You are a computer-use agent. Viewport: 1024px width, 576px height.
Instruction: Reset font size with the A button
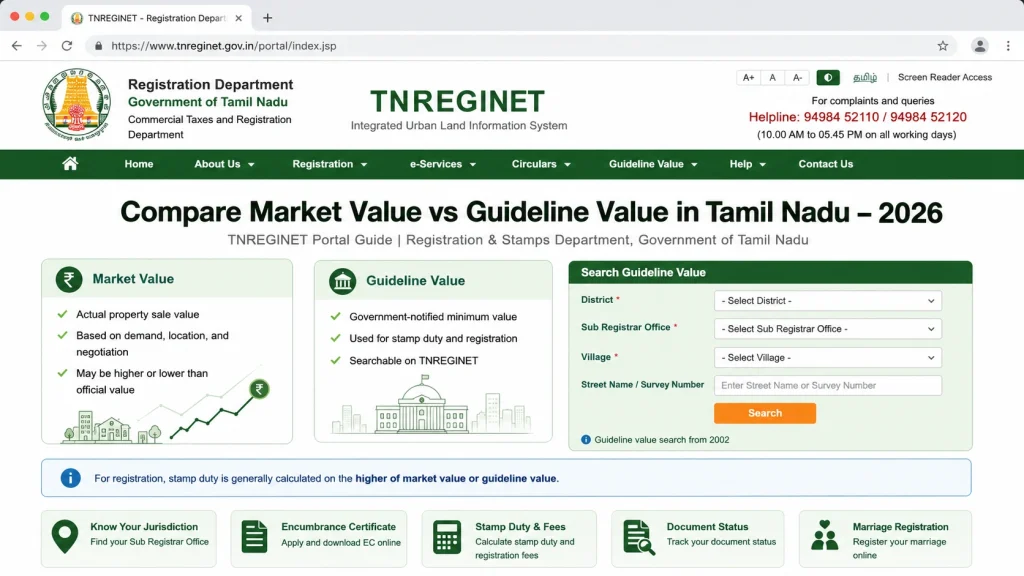773,78
